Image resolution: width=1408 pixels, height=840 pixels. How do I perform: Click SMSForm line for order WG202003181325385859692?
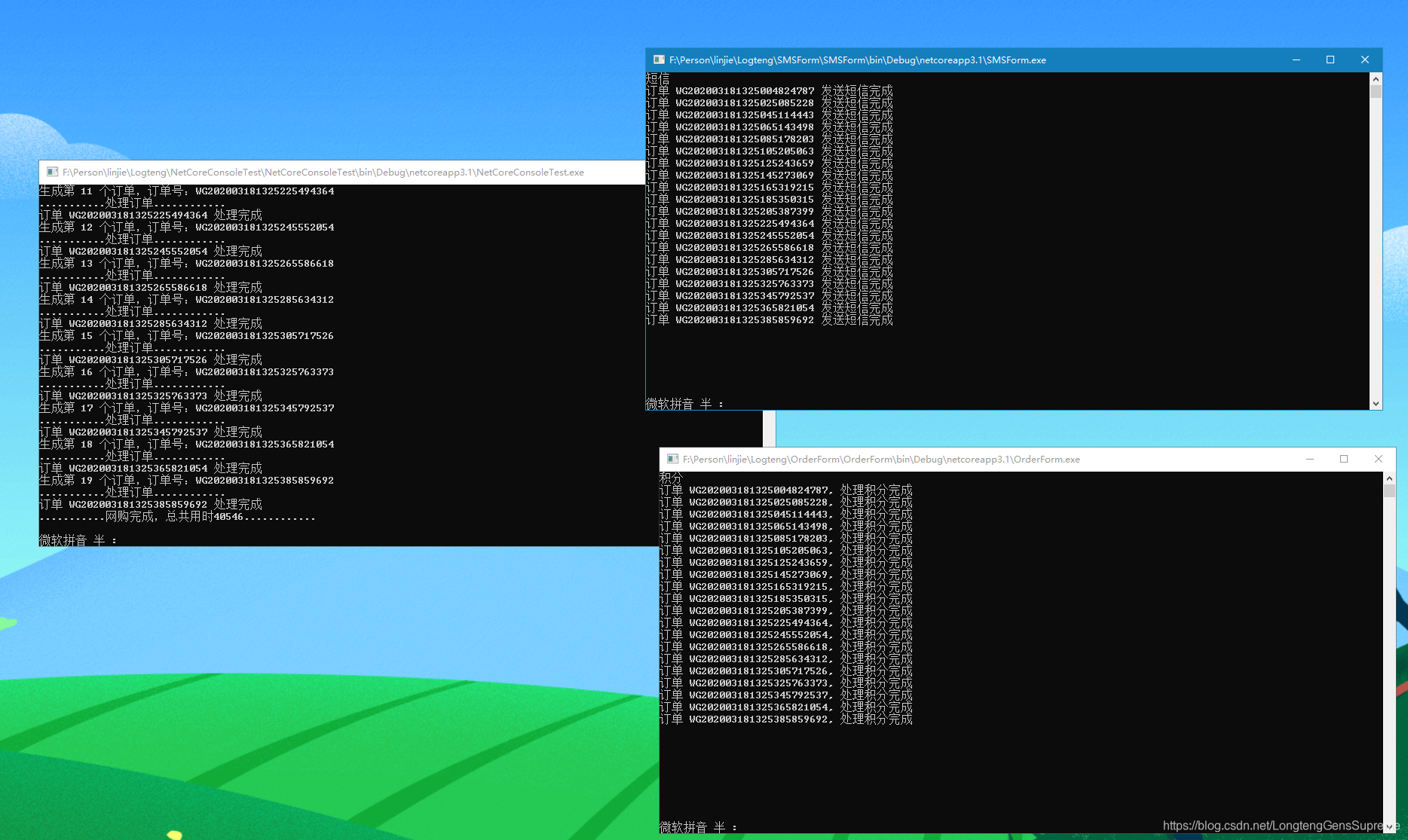pyautogui.click(x=770, y=320)
